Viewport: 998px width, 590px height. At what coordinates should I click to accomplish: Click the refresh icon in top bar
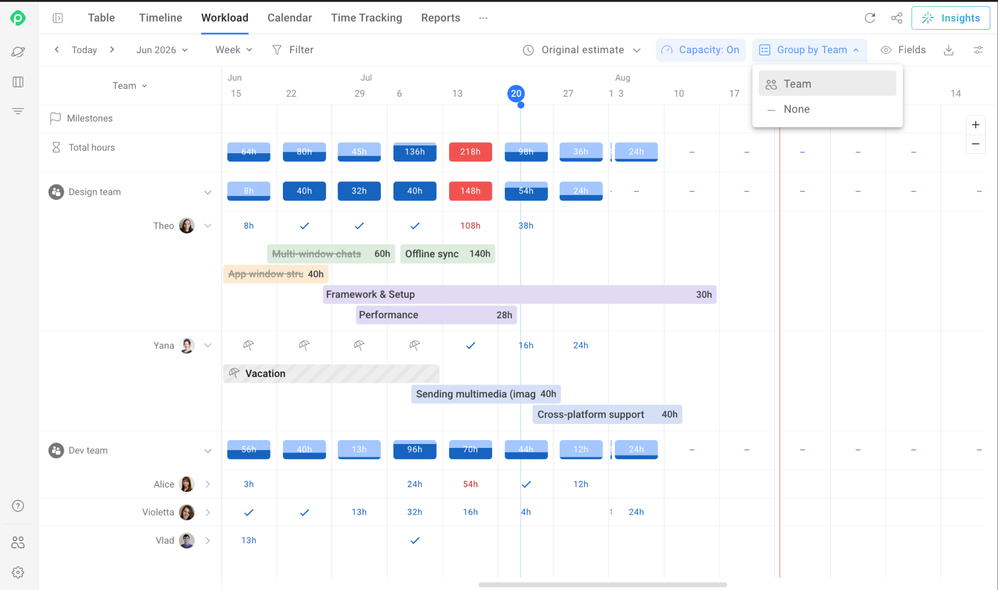(869, 18)
